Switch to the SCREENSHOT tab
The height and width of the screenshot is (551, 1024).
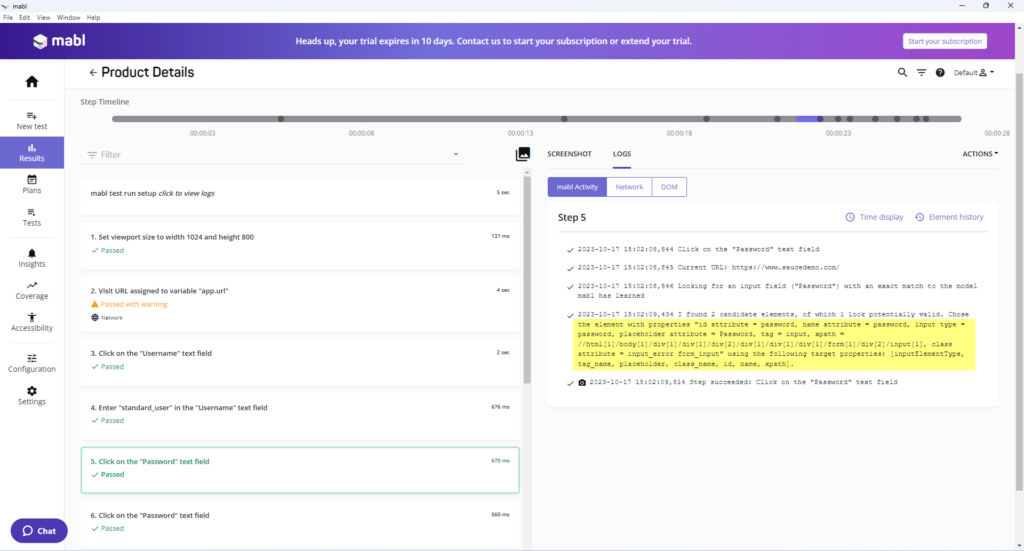569,154
